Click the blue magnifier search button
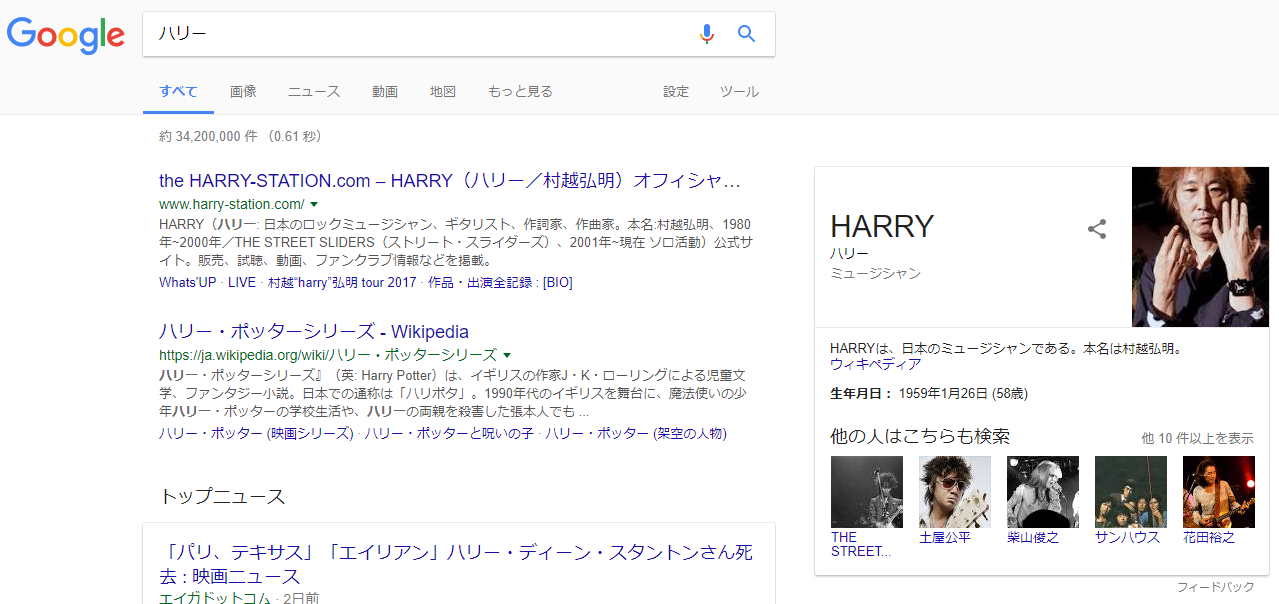 click(x=746, y=34)
